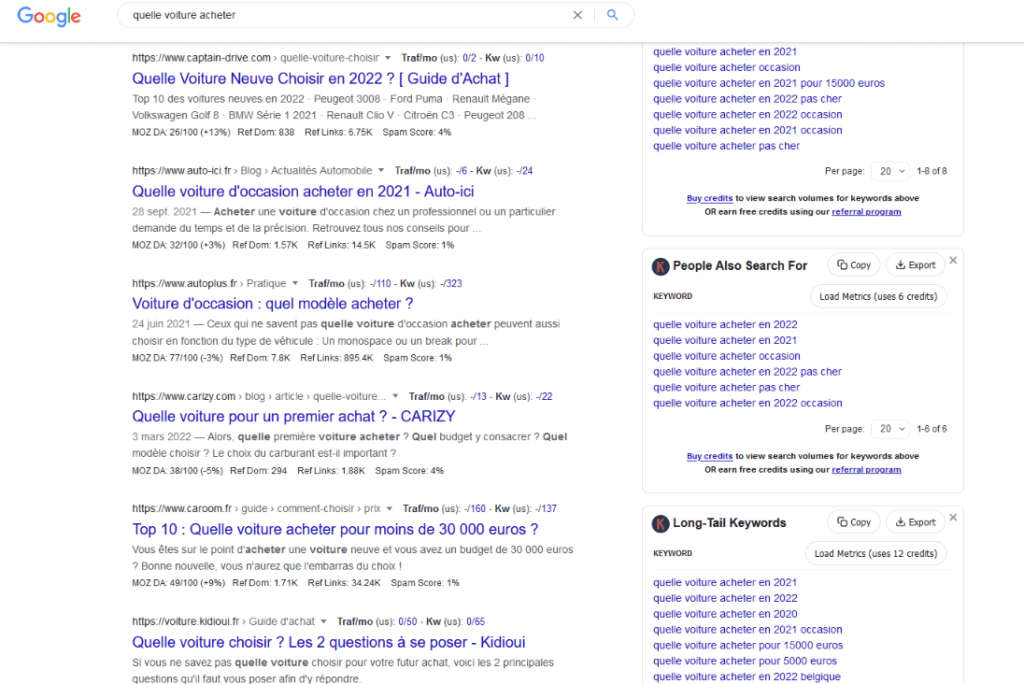Open 'Voiture d'occasion : quel modèle acheter ?' result
The height and width of the screenshot is (684, 1024).
click(272, 304)
